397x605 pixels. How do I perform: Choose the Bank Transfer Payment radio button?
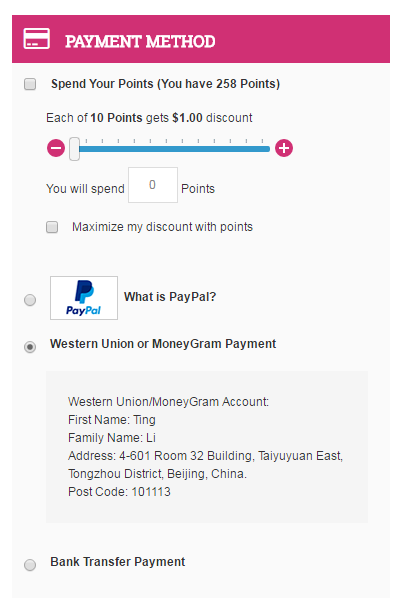(30, 565)
